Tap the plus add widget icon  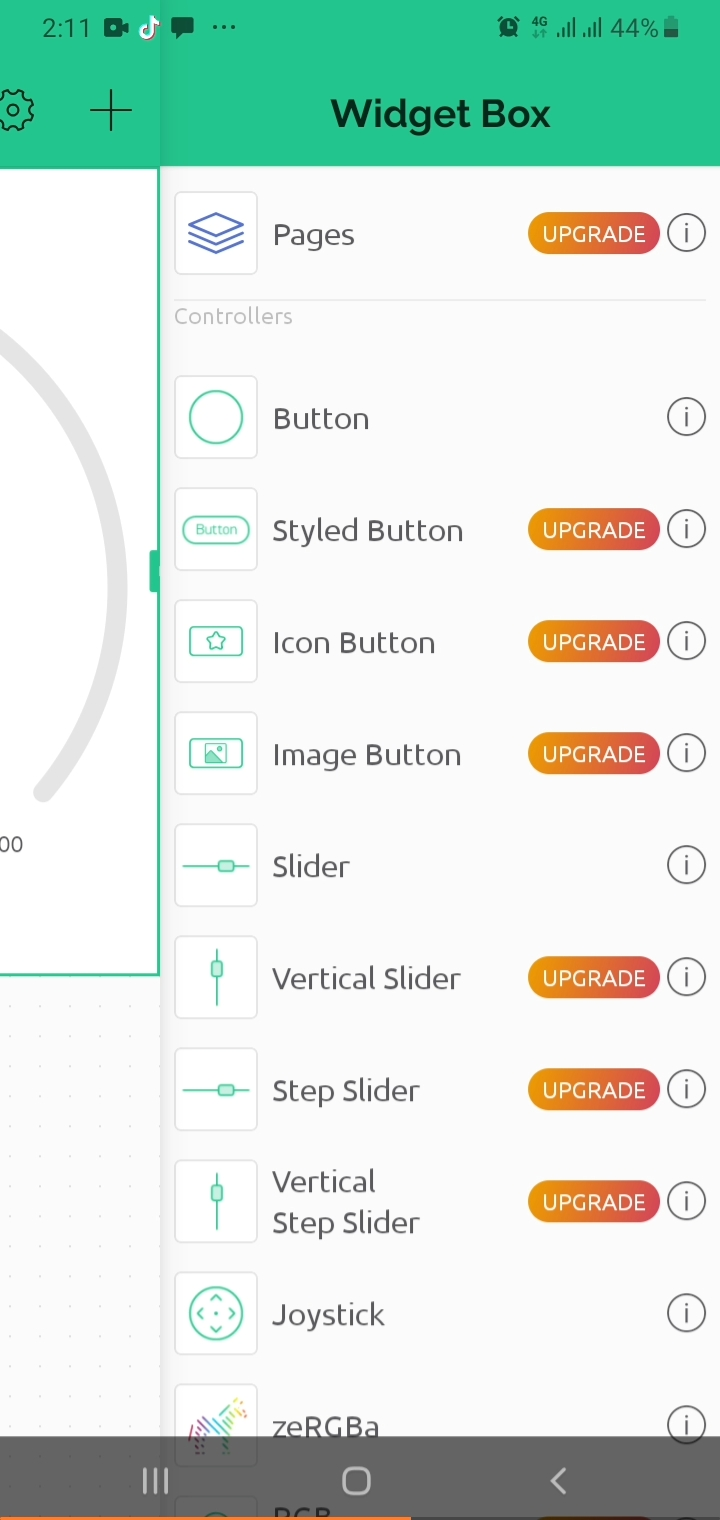[111, 111]
